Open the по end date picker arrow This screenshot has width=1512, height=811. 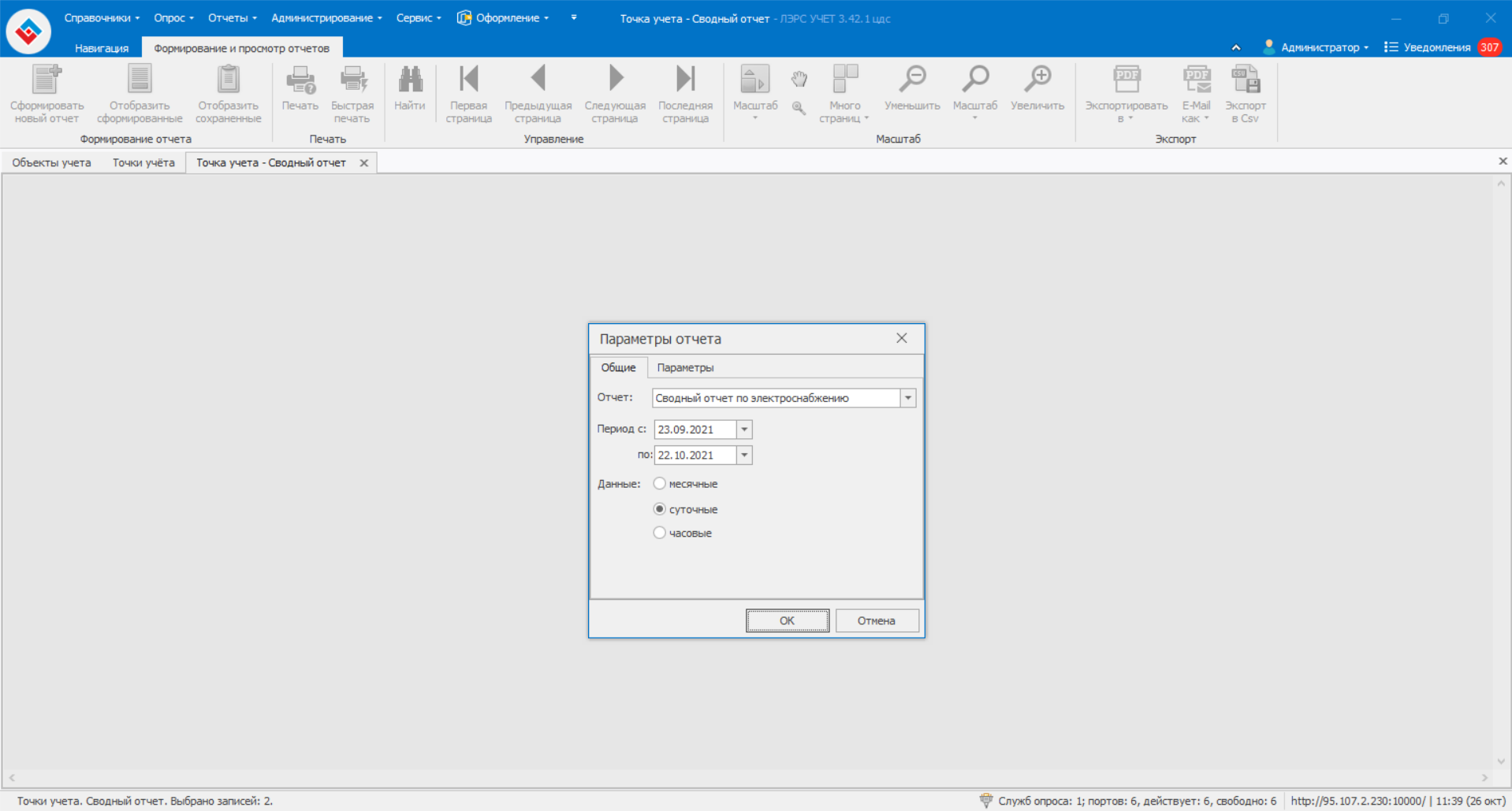[744, 455]
